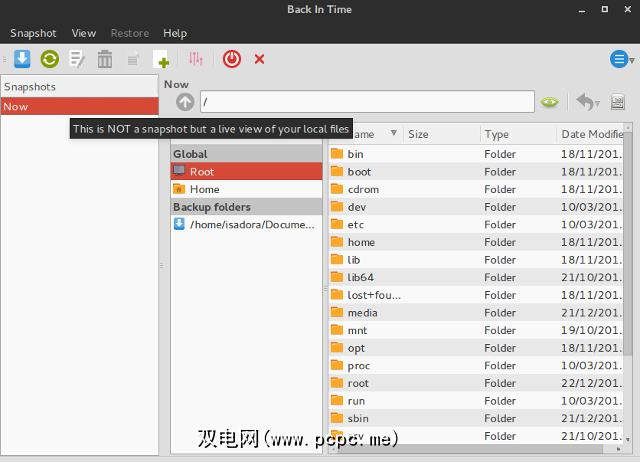
Task: Click the toolbar drag handle
Action: coord(4,59)
